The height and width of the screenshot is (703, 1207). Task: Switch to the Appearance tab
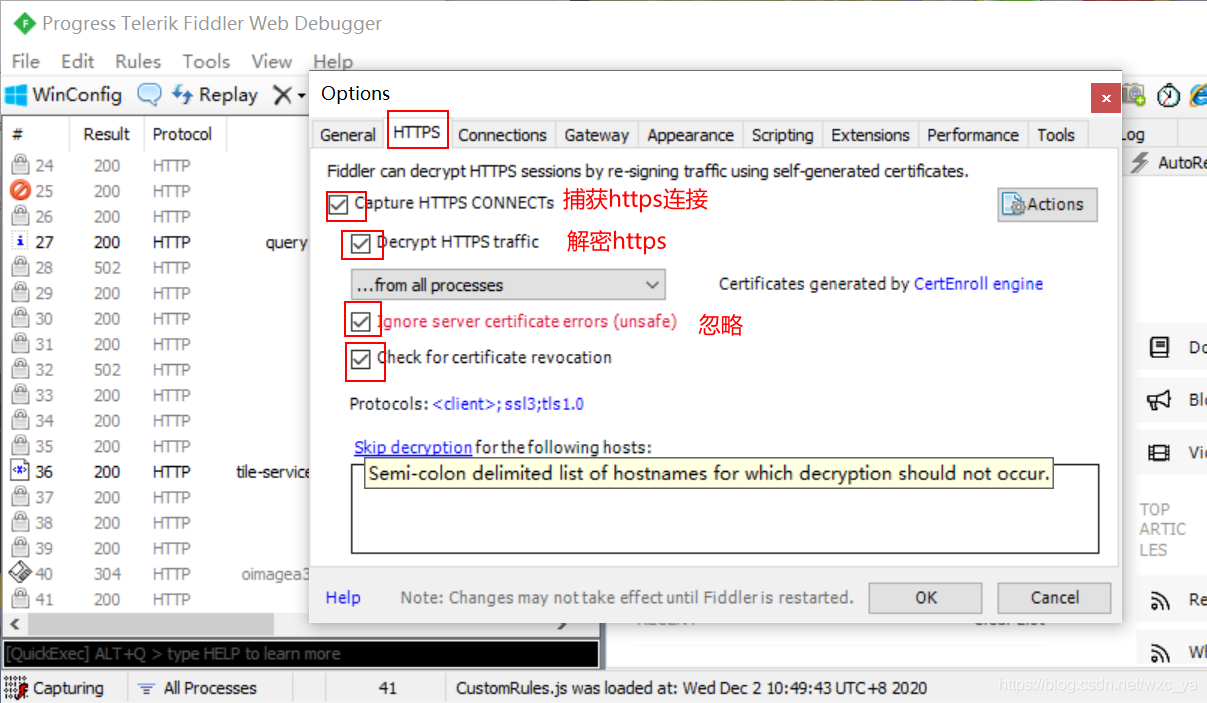pos(690,135)
